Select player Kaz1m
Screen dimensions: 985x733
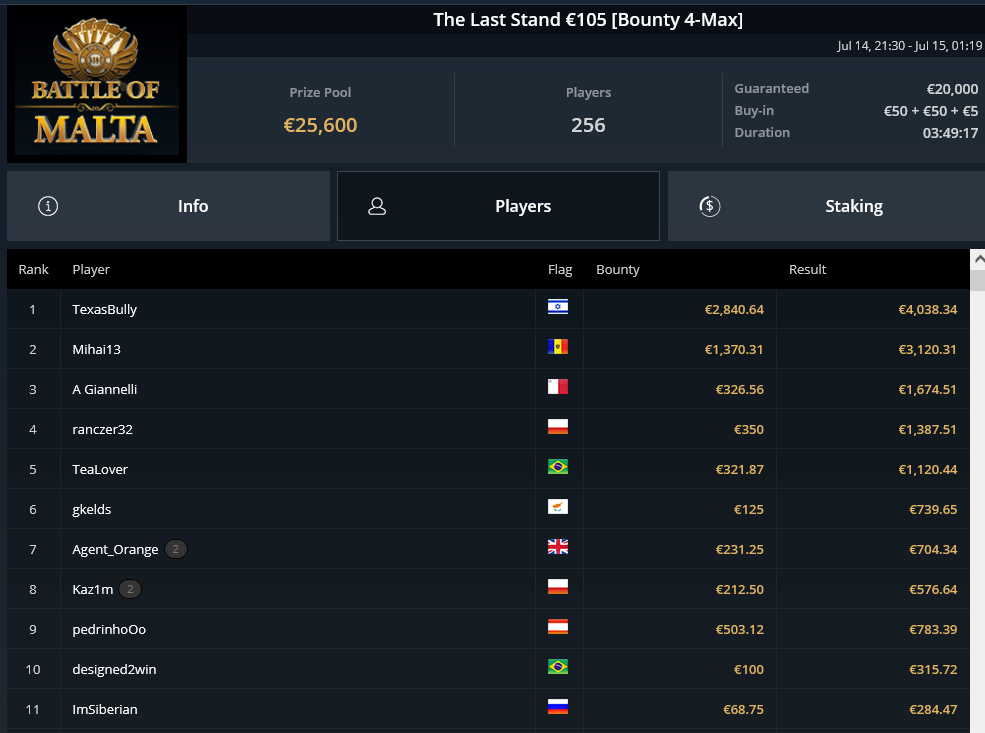[92, 589]
